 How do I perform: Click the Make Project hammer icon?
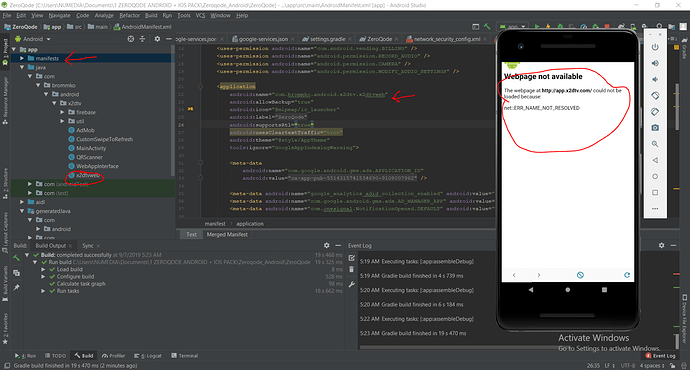[487, 27]
